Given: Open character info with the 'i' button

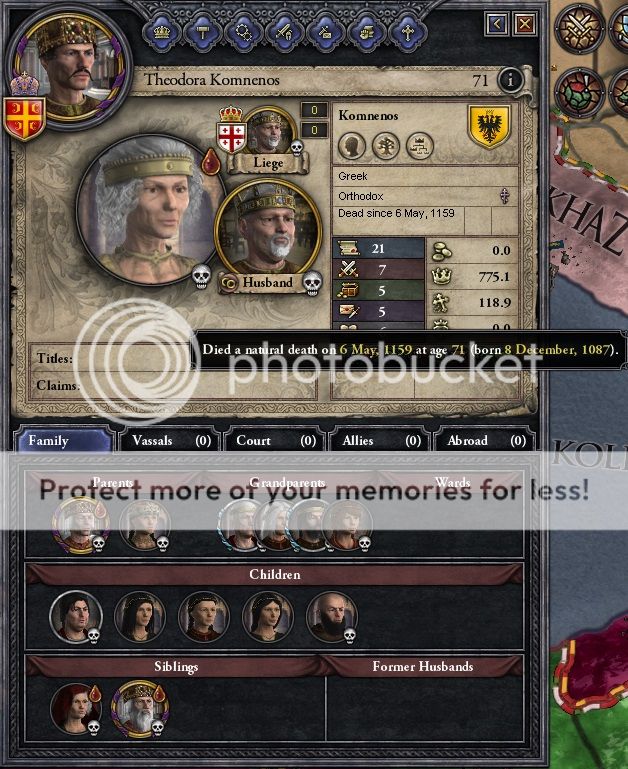Looking at the screenshot, I should coord(510,79).
